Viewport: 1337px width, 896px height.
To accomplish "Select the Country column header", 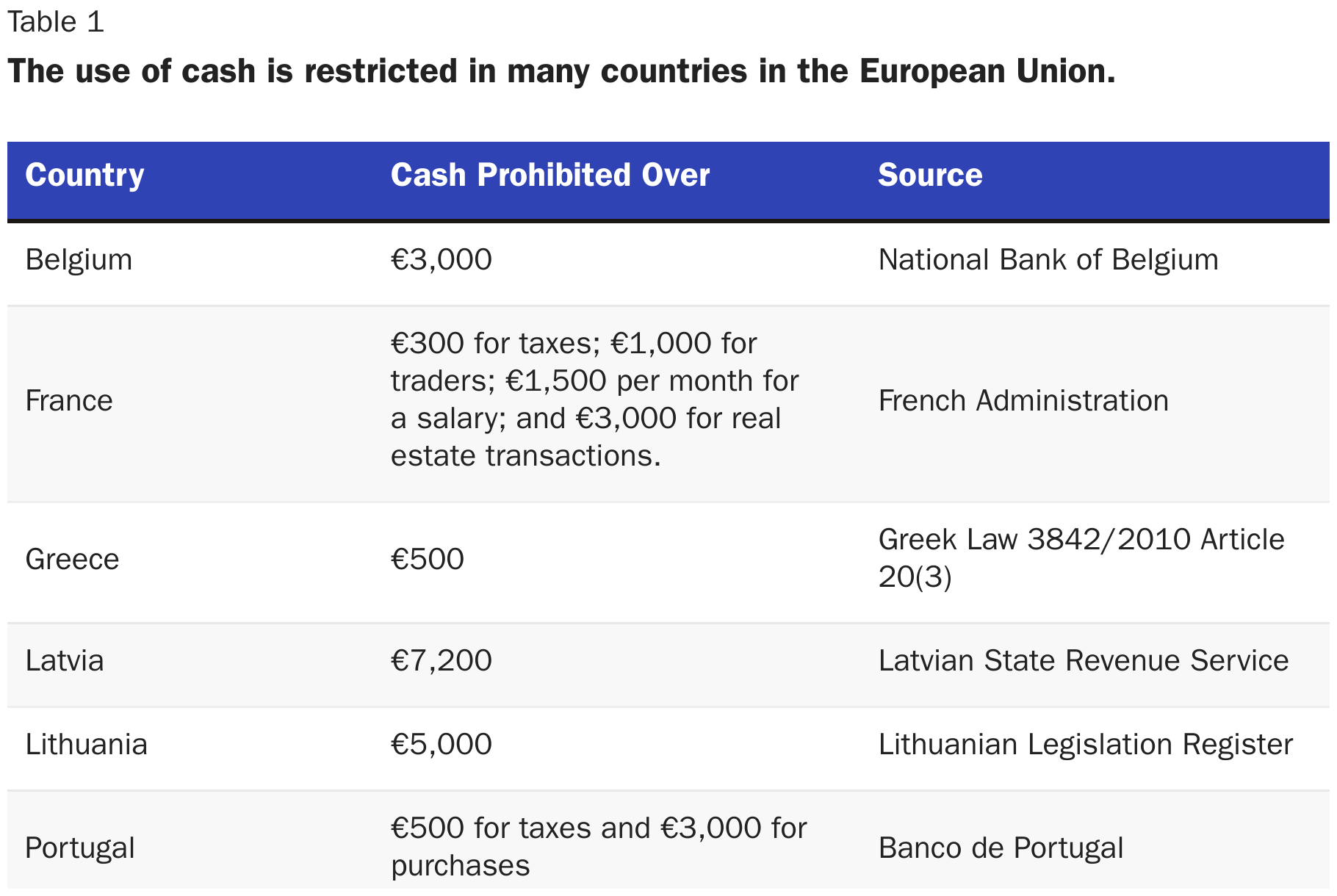I will 84,176.
